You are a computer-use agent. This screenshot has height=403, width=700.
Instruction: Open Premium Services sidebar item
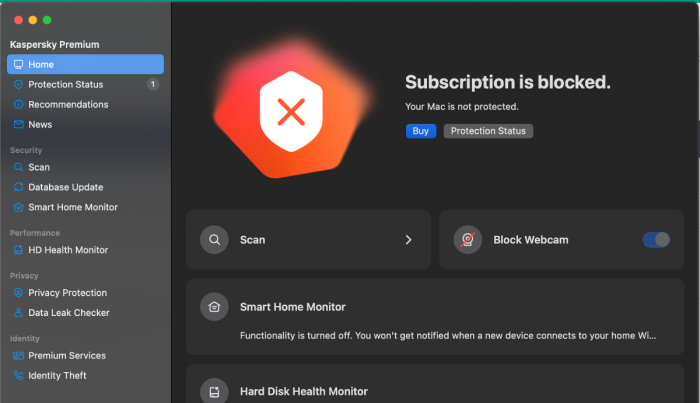click(x=85, y=356)
